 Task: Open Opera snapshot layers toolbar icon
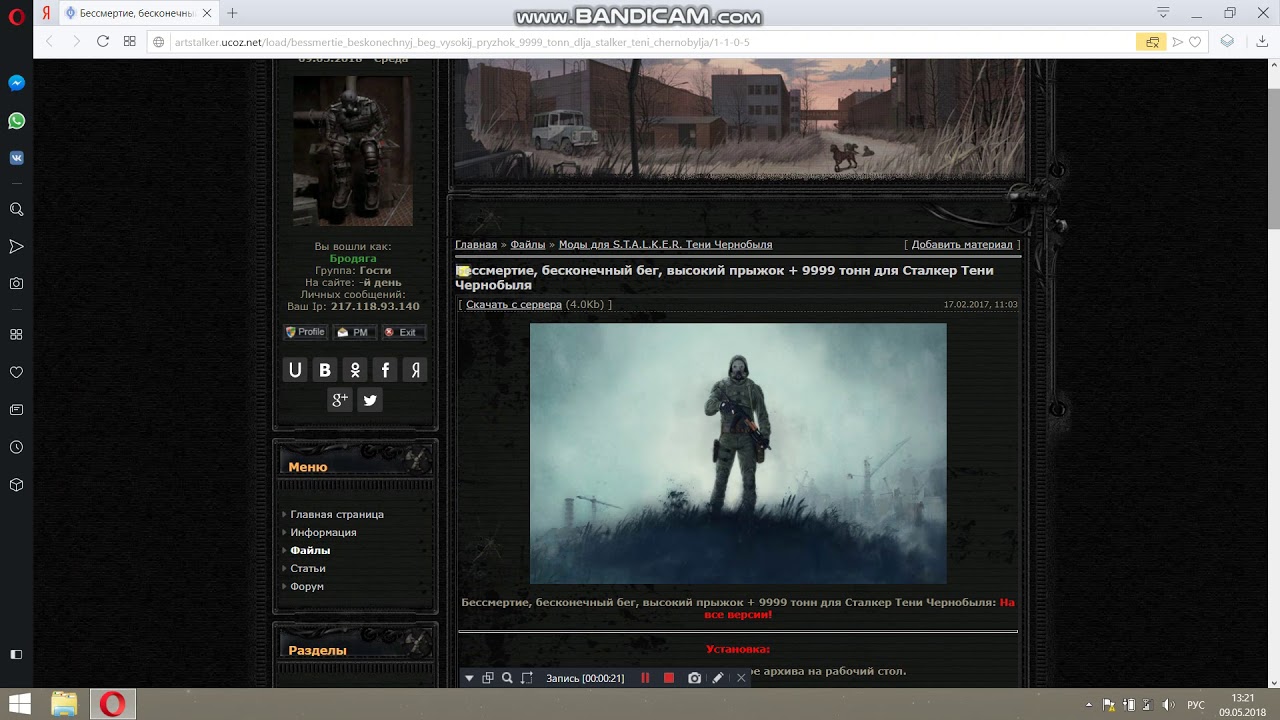(1227, 42)
